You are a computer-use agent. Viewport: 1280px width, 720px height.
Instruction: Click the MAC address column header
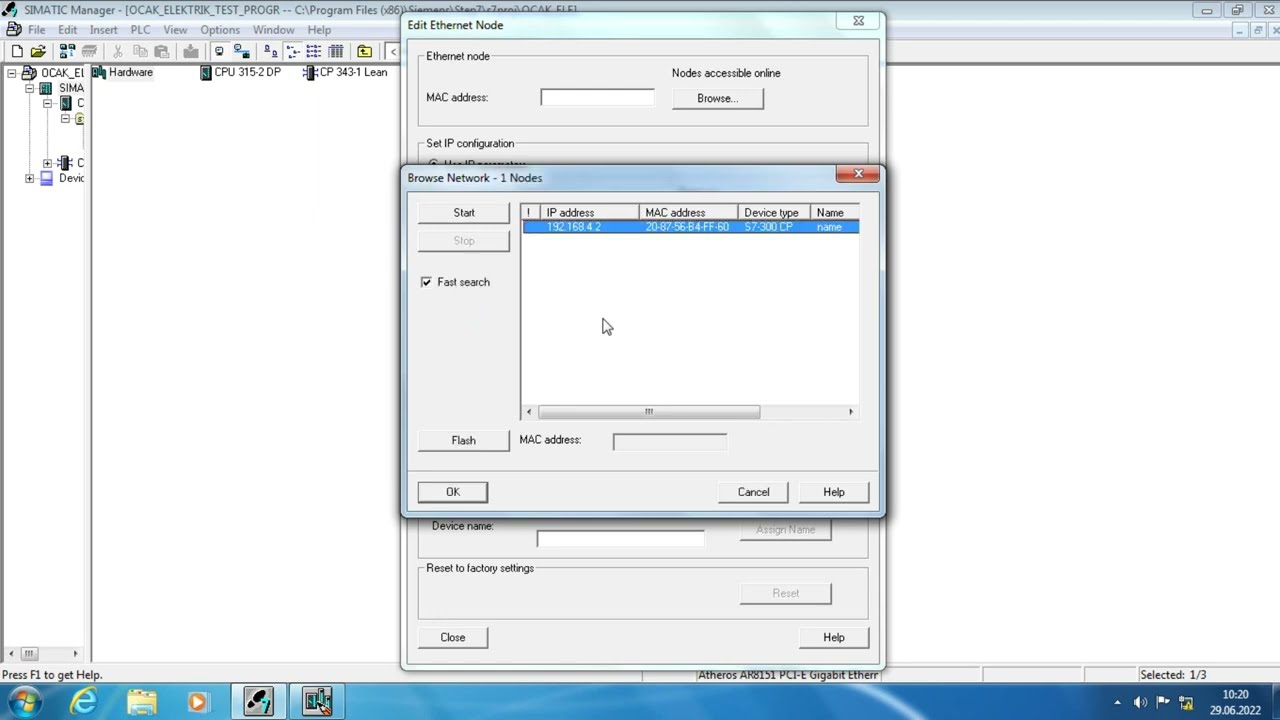(x=688, y=213)
